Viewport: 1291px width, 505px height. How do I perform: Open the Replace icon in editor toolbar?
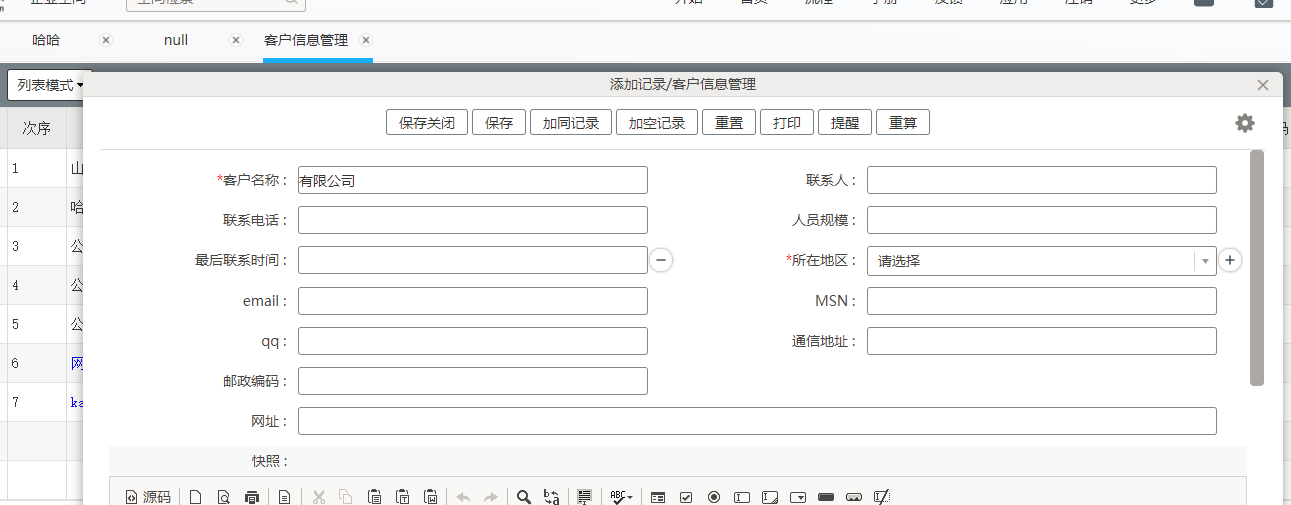pyautogui.click(x=551, y=496)
